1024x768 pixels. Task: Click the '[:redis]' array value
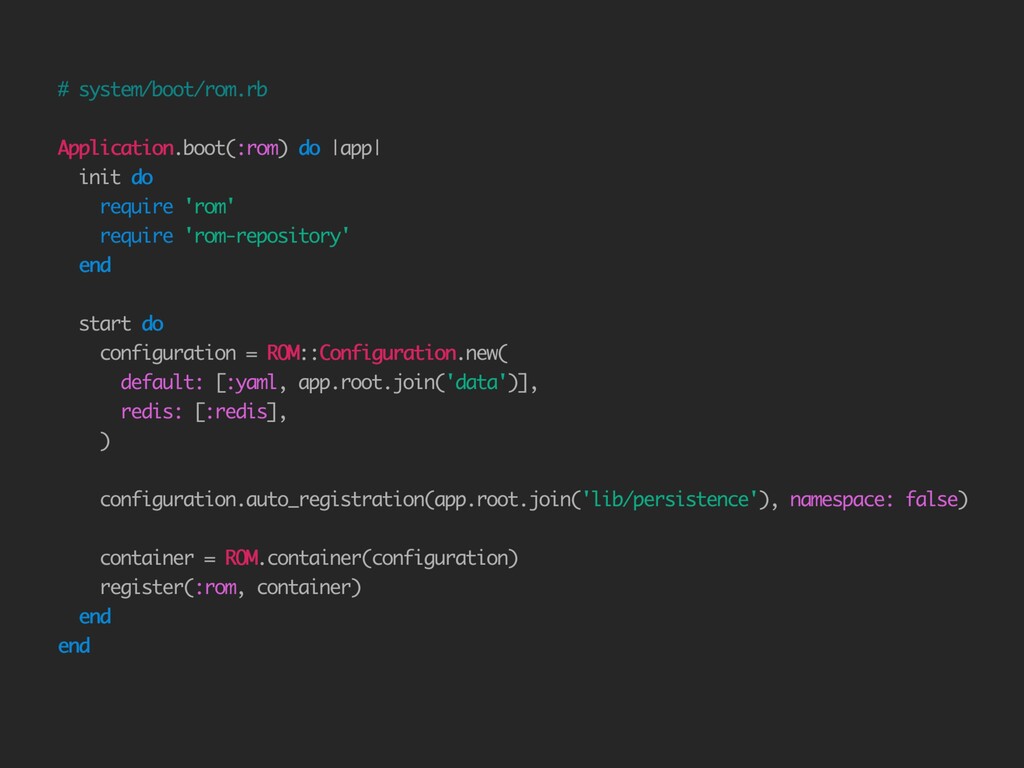tap(236, 411)
